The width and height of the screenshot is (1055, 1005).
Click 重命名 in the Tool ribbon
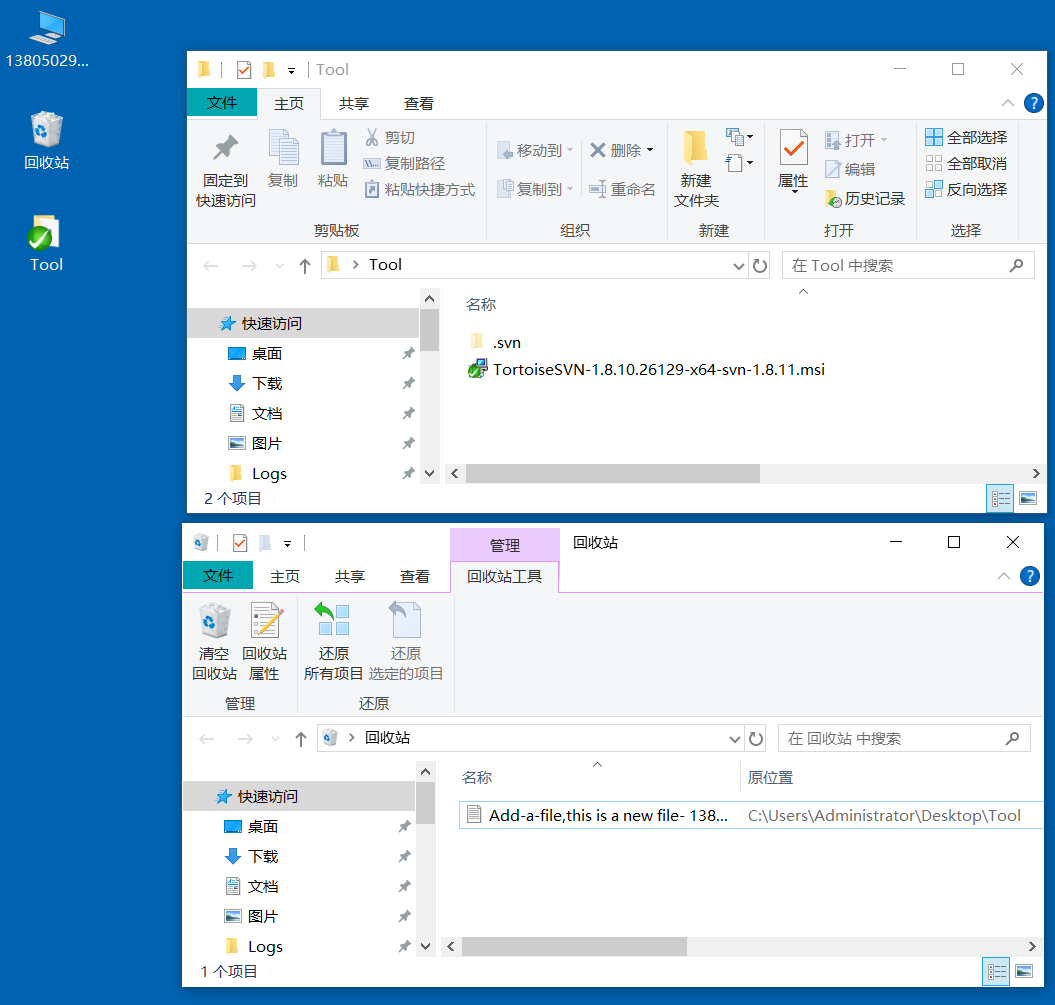622,190
